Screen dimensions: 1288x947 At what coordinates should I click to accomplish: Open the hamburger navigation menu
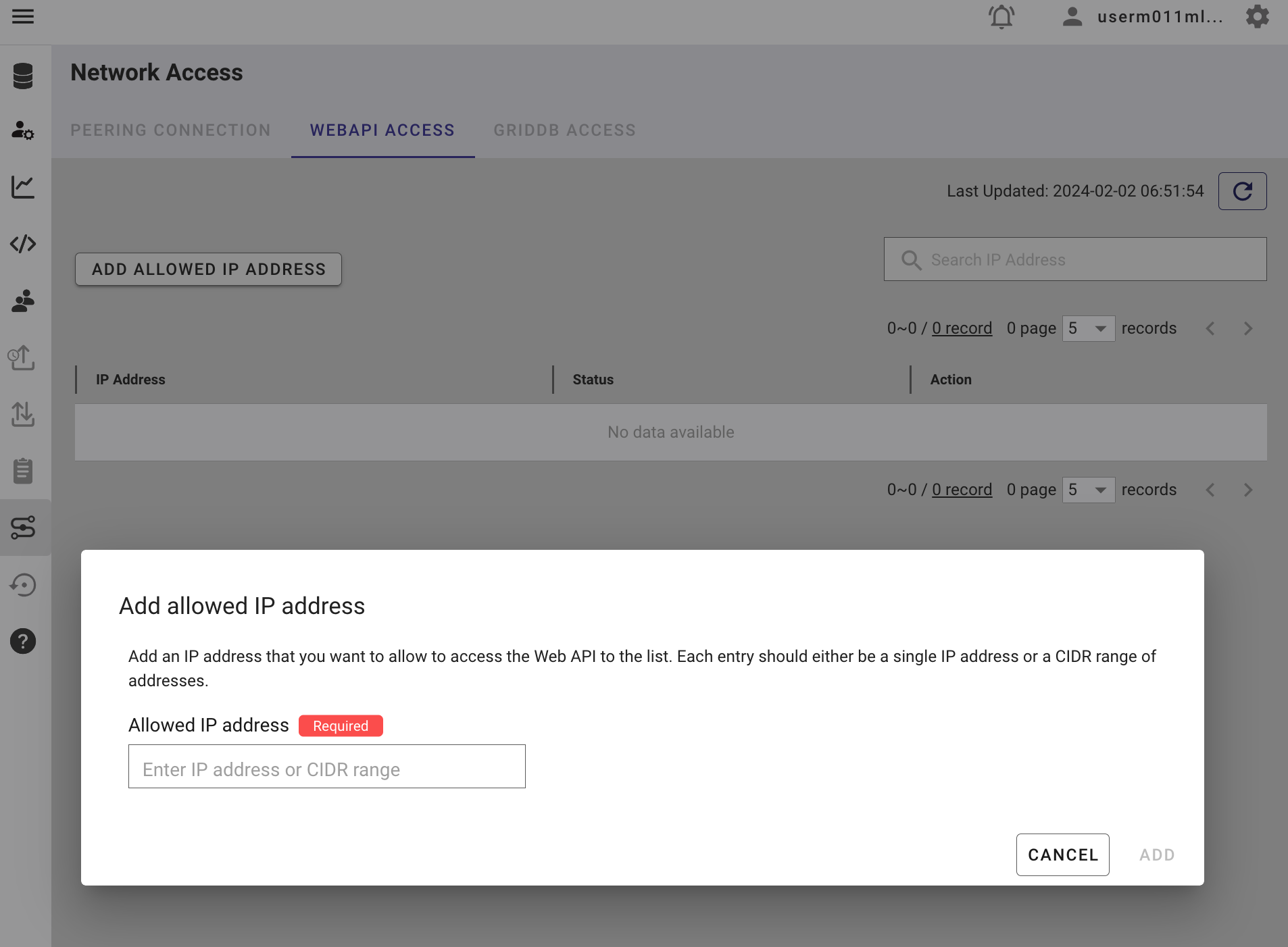point(23,17)
